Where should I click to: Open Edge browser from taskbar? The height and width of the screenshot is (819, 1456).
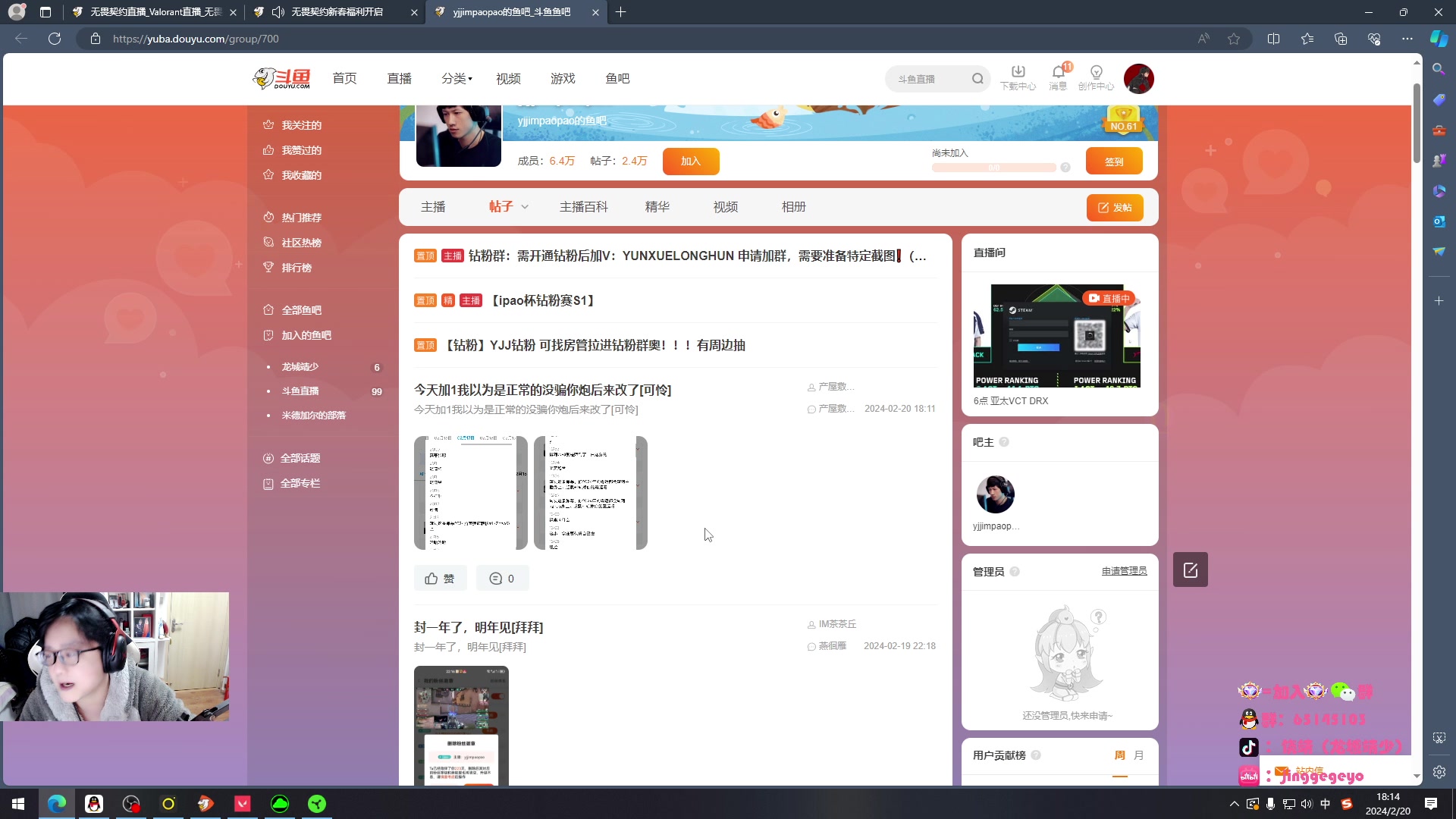57,804
